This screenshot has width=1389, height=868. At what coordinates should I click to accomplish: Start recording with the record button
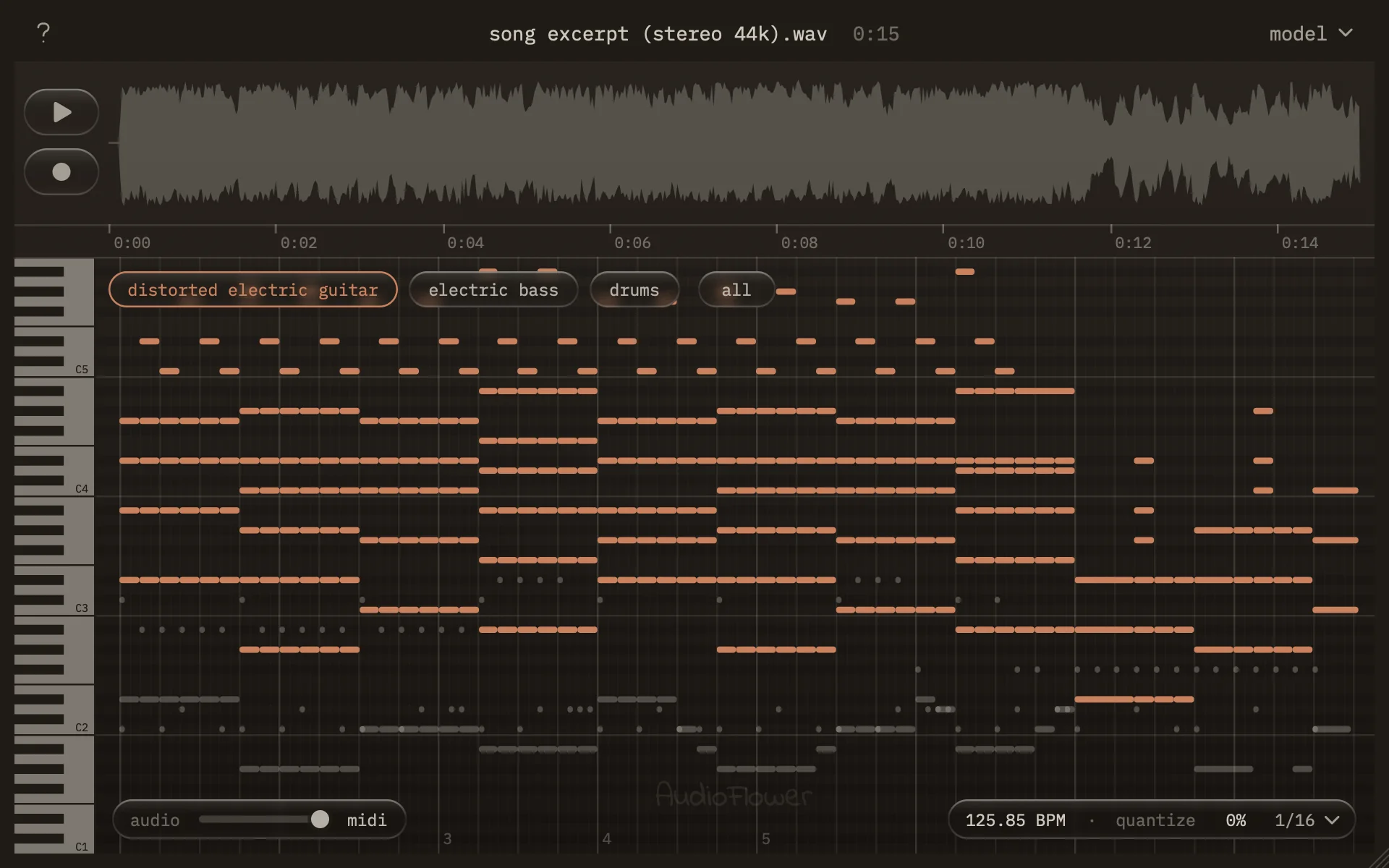pos(61,171)
